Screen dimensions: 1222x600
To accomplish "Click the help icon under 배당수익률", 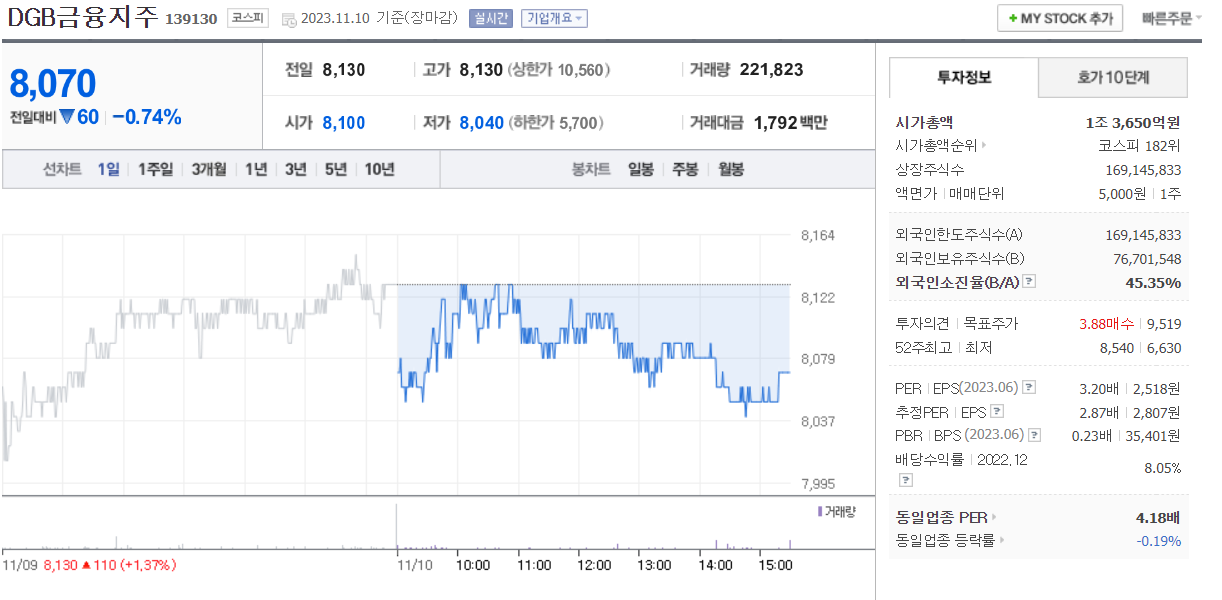I will coord(905,480).
